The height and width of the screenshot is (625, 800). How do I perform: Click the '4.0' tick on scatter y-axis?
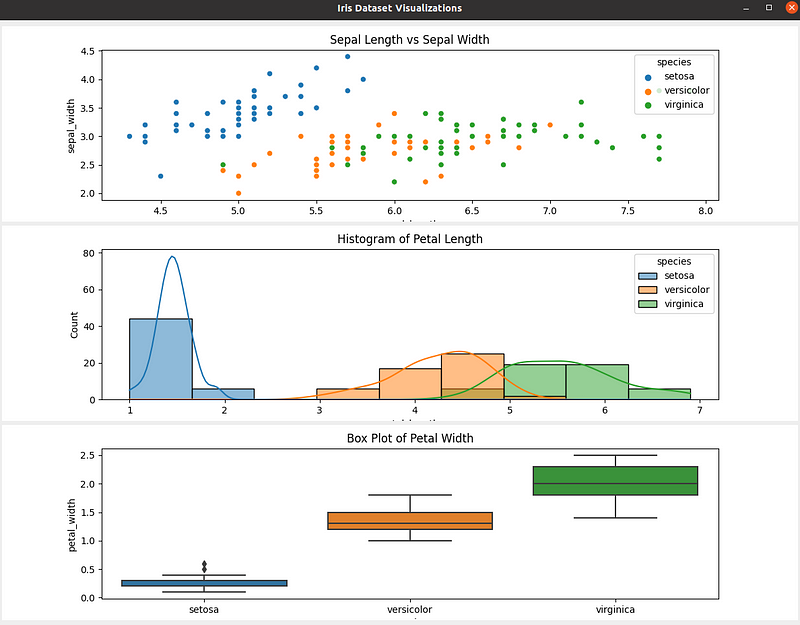(87, 80)
